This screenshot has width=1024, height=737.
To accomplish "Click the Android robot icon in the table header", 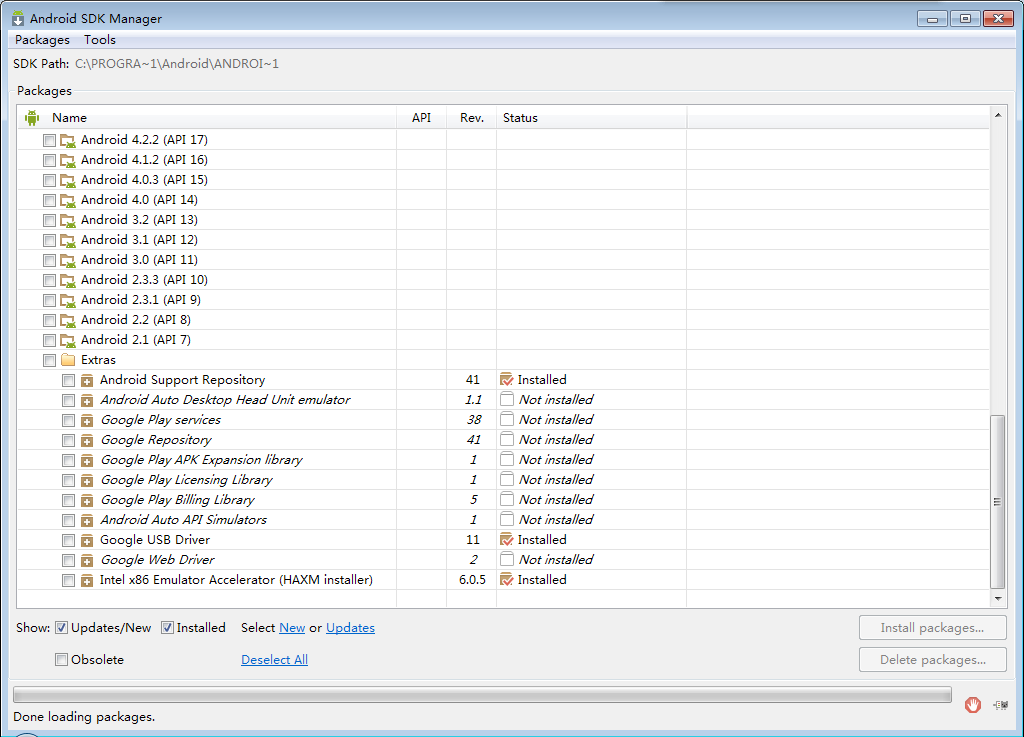I will click(32, 118).
